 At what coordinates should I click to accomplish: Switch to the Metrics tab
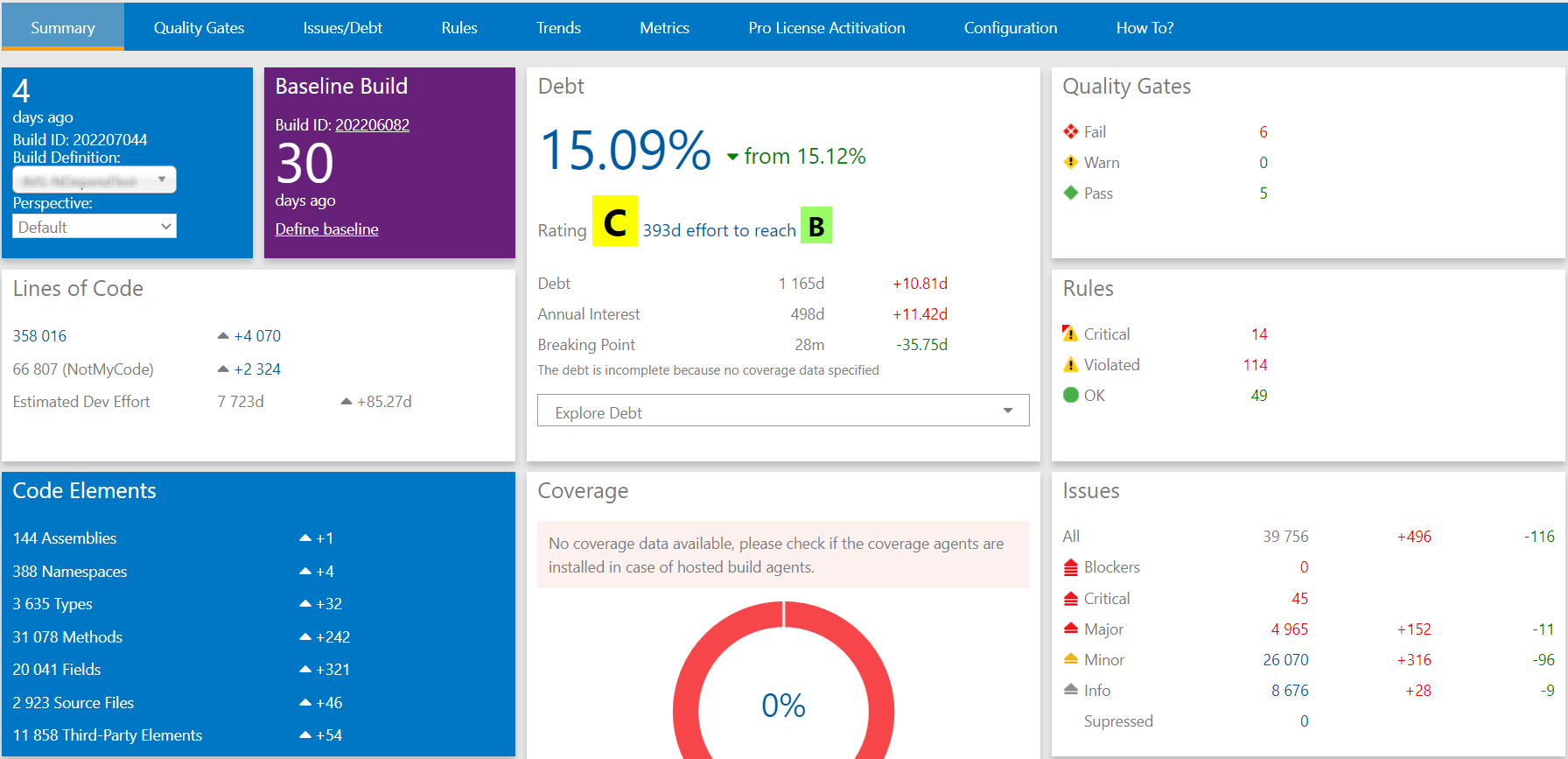(665, 27)
